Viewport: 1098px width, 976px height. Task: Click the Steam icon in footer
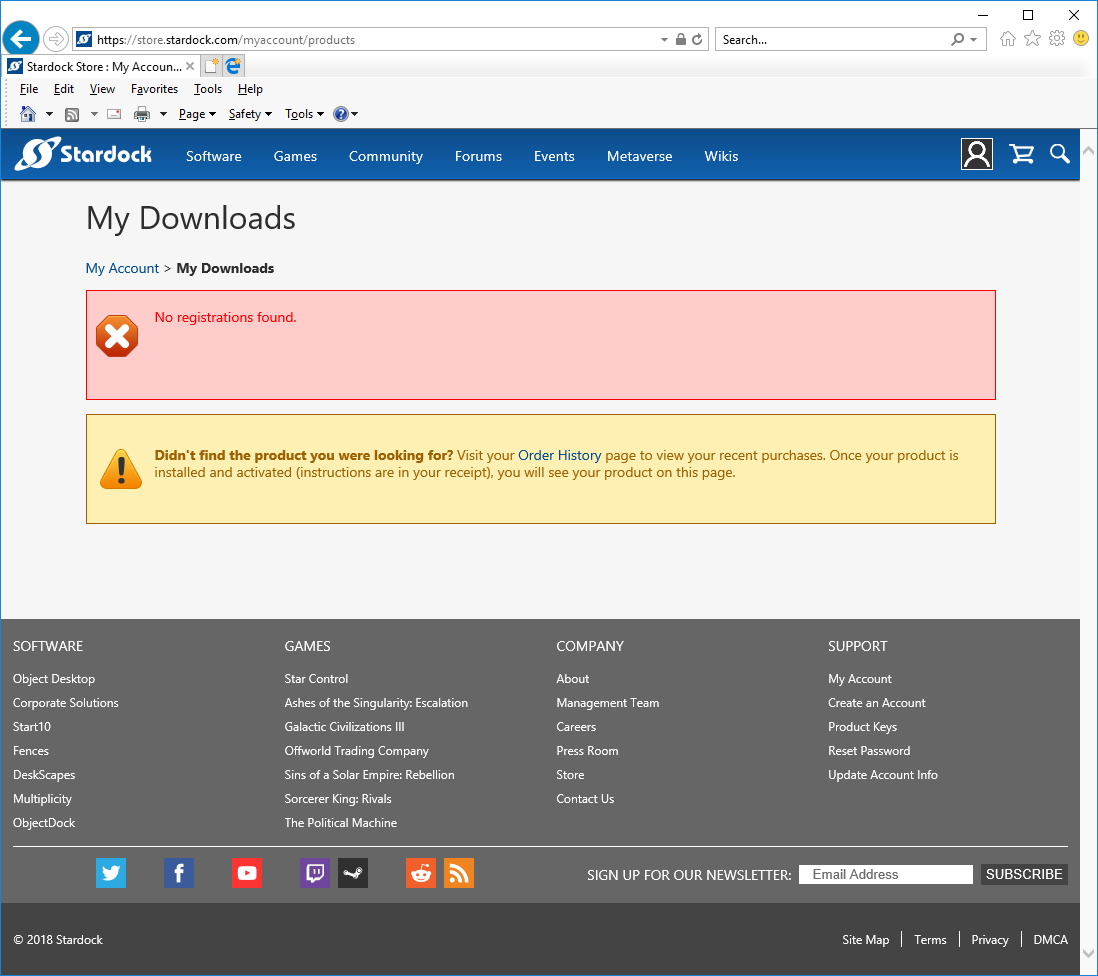(353, 873)
